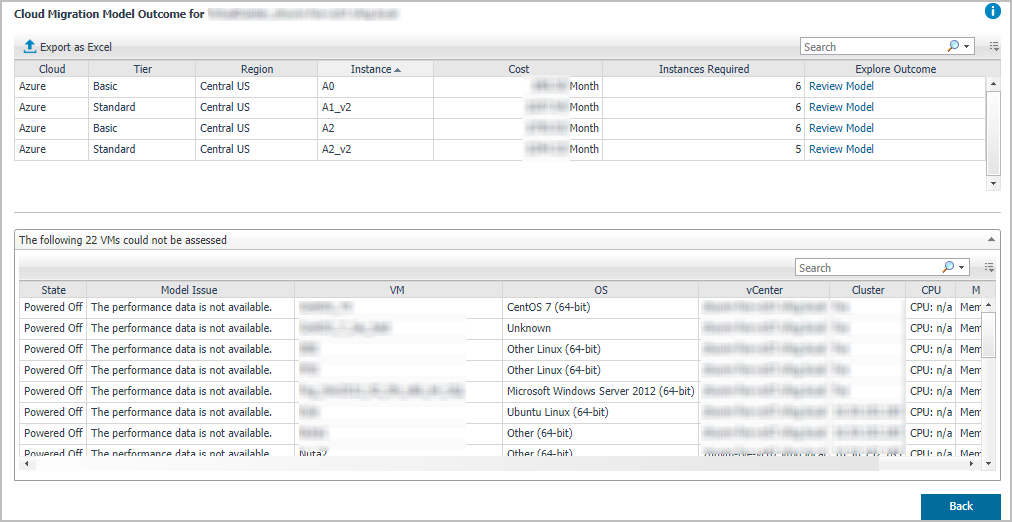Click into the lower table Search field
This screenshot has width=1012, height=522.
[868, 268]
